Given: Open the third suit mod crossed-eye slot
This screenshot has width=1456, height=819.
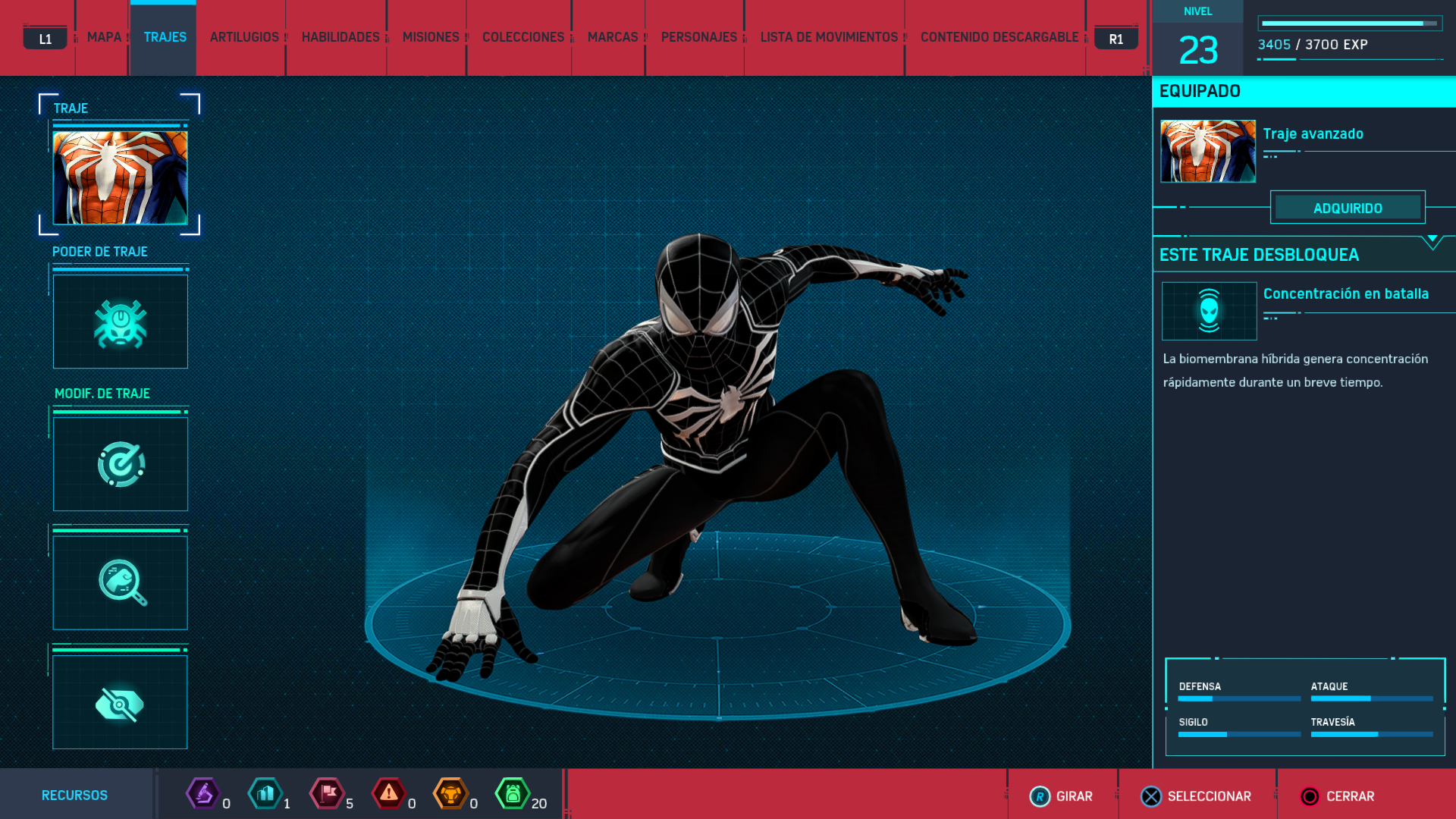Looking at the screenshot, I should [x=121, y=703].
